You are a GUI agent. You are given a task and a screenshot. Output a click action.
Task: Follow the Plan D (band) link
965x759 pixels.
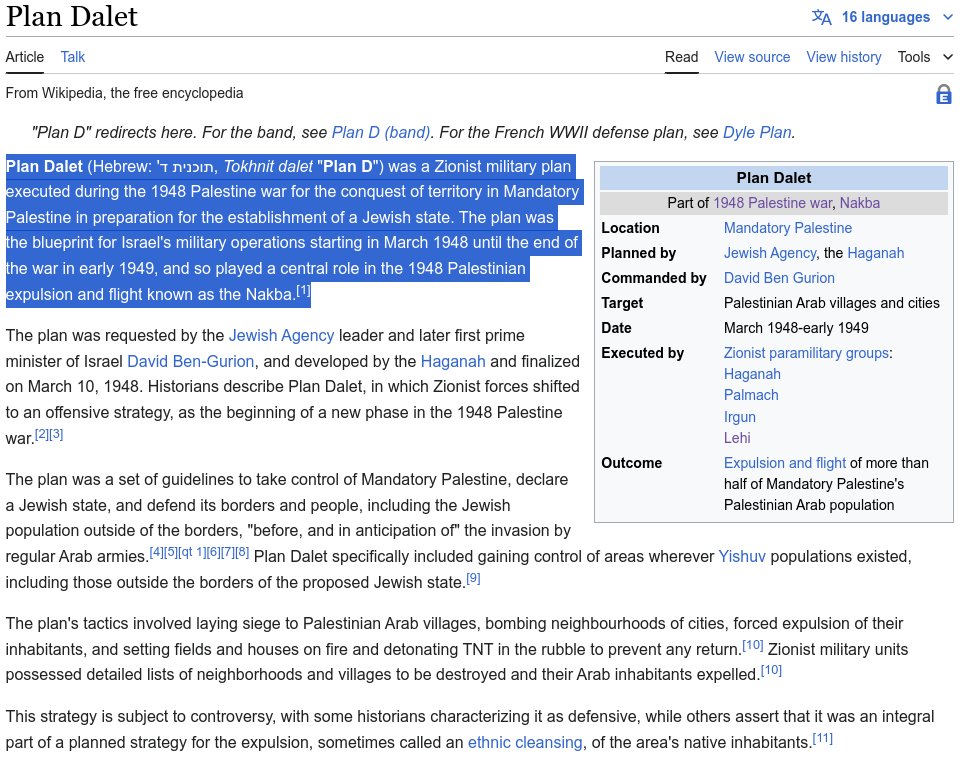(381, 132)
